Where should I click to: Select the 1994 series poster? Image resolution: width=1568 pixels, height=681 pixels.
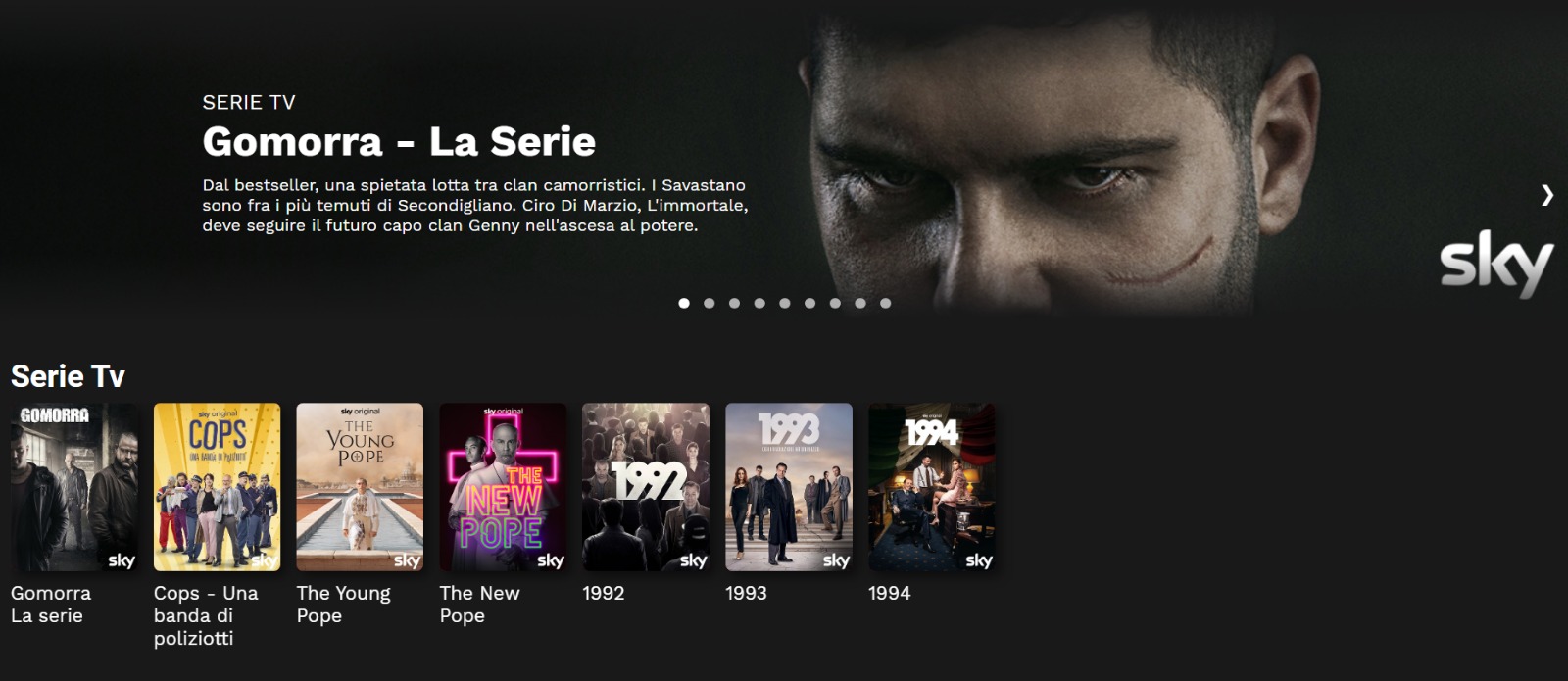click(x=932, y=487)
